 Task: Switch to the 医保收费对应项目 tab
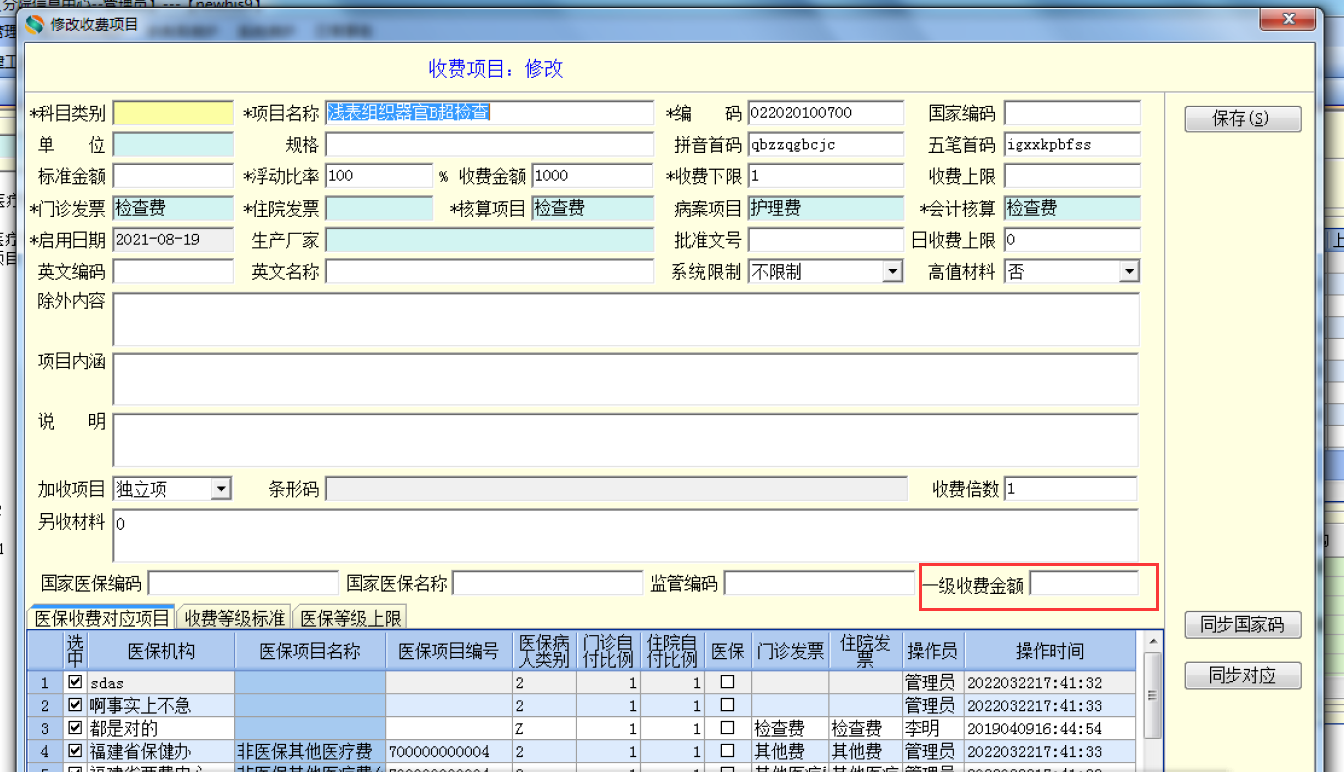coord(101,618)
